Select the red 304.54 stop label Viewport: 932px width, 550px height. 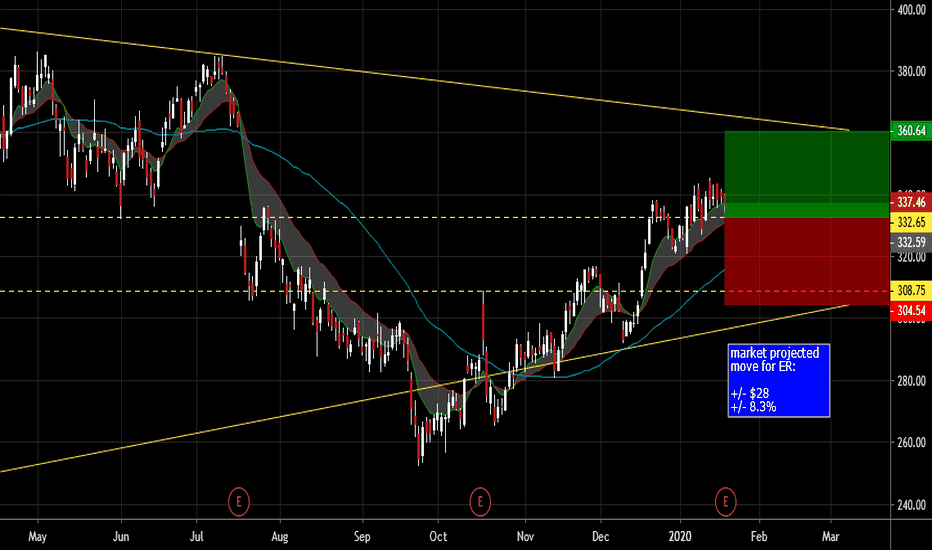911,310
